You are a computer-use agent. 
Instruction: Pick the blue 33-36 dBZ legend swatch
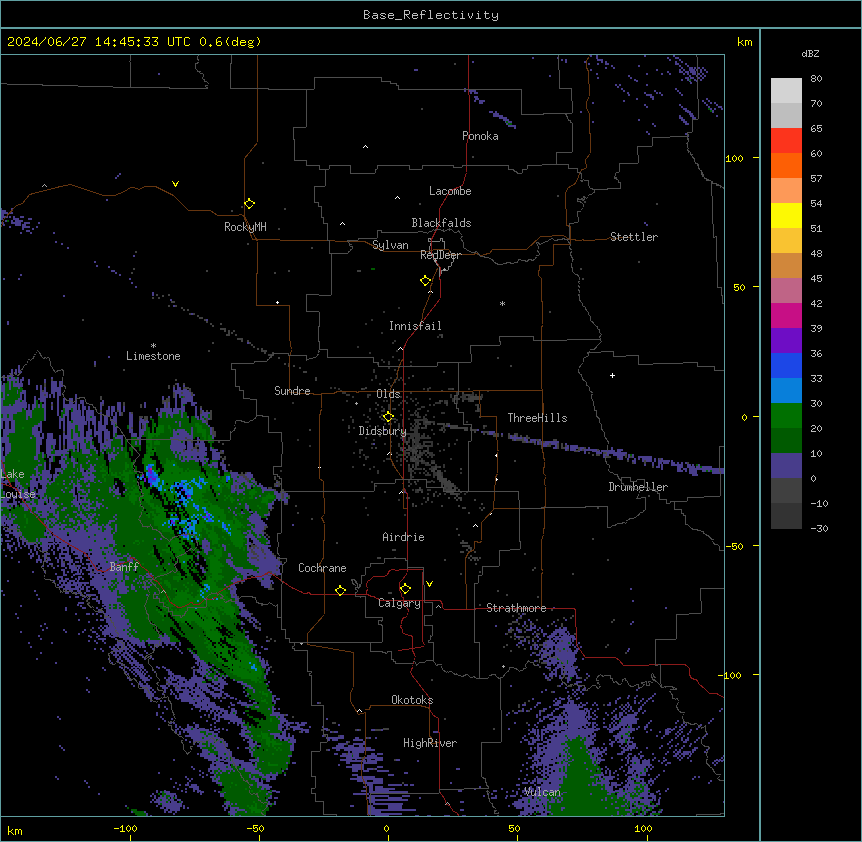pos(786,365)
